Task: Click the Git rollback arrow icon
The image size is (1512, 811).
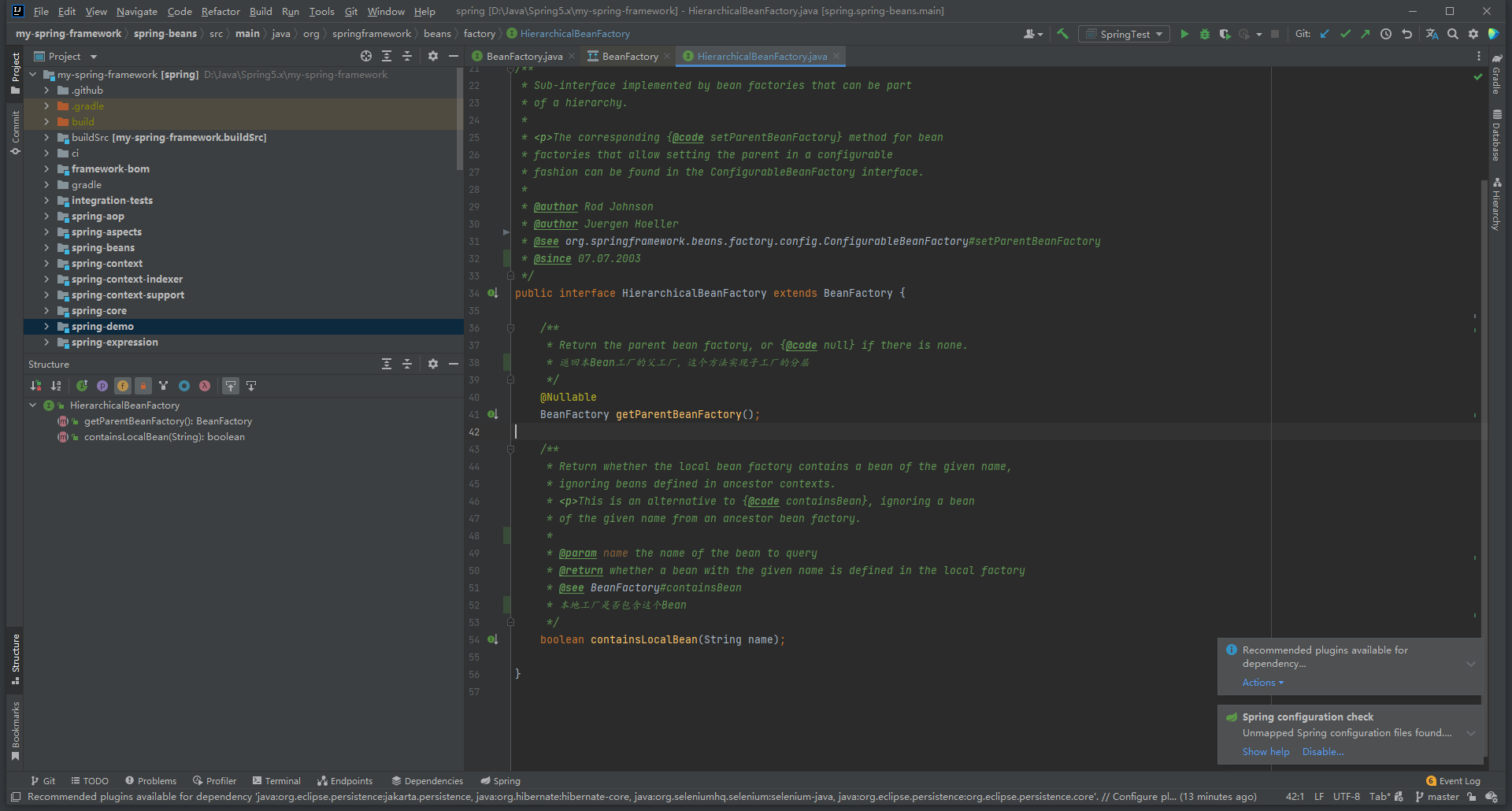Action: pyautogui.click(x=1407, y=34)
